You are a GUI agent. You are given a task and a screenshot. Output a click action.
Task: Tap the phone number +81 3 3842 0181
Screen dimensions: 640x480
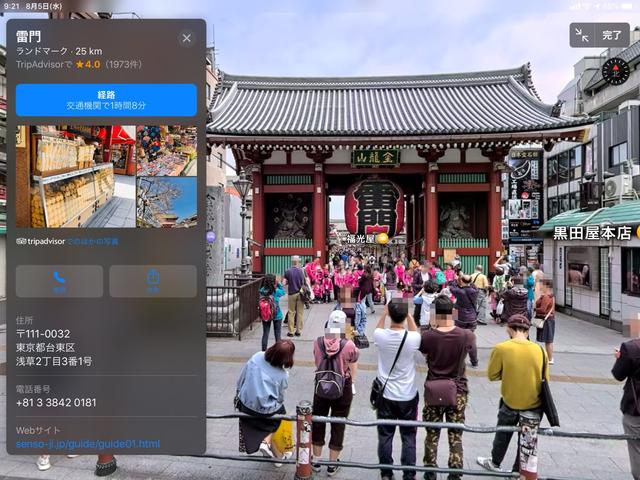(x=56, y=403)
